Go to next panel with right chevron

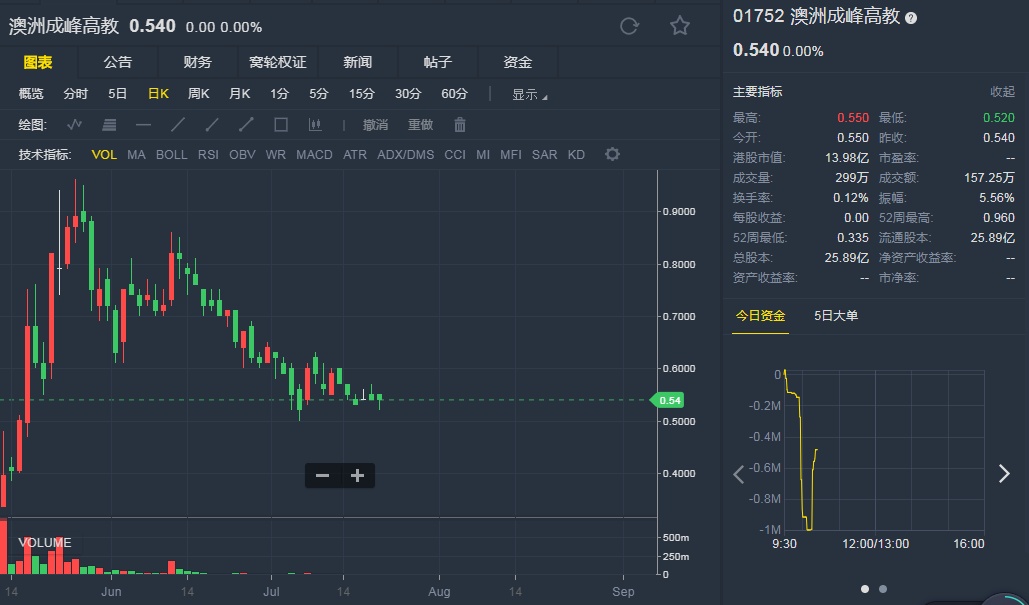coord(1004,474)
